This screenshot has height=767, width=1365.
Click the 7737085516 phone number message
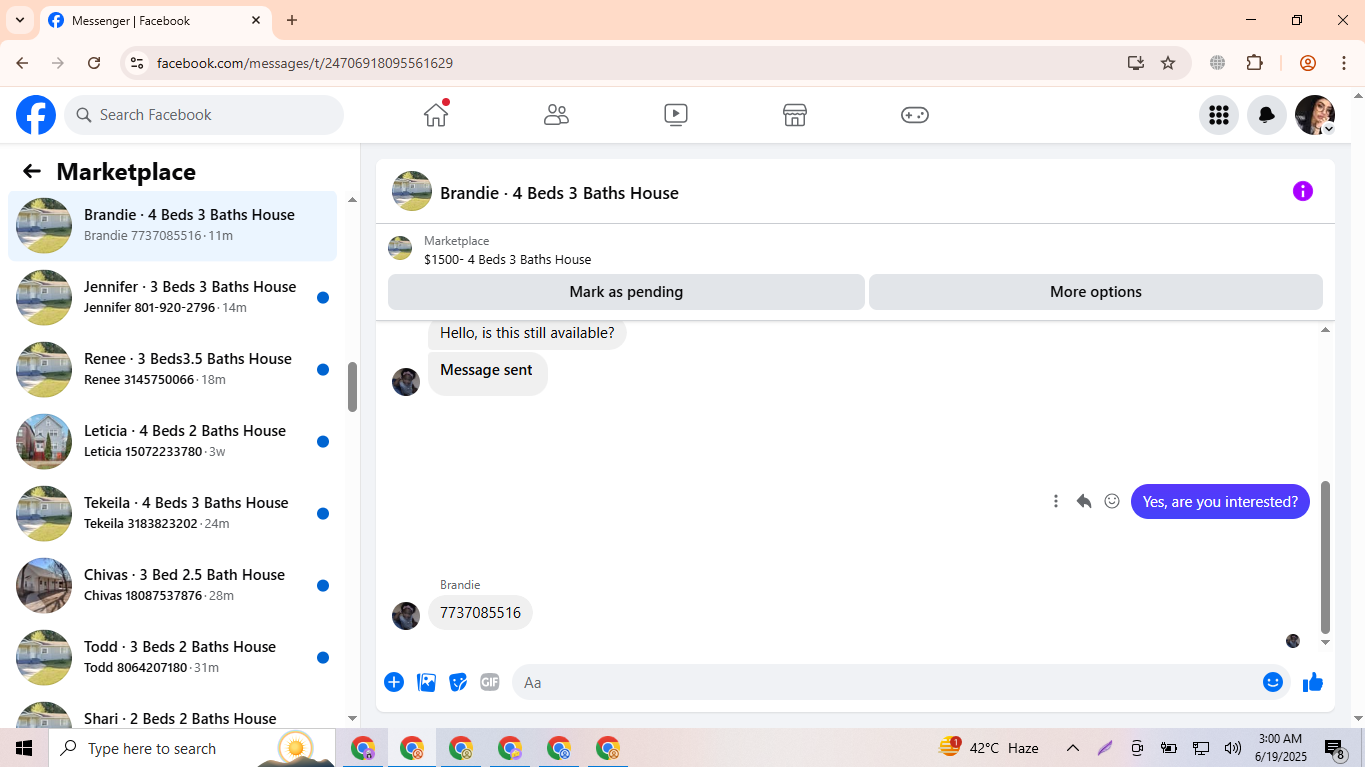pyautogui.click(x=480, y=613)
